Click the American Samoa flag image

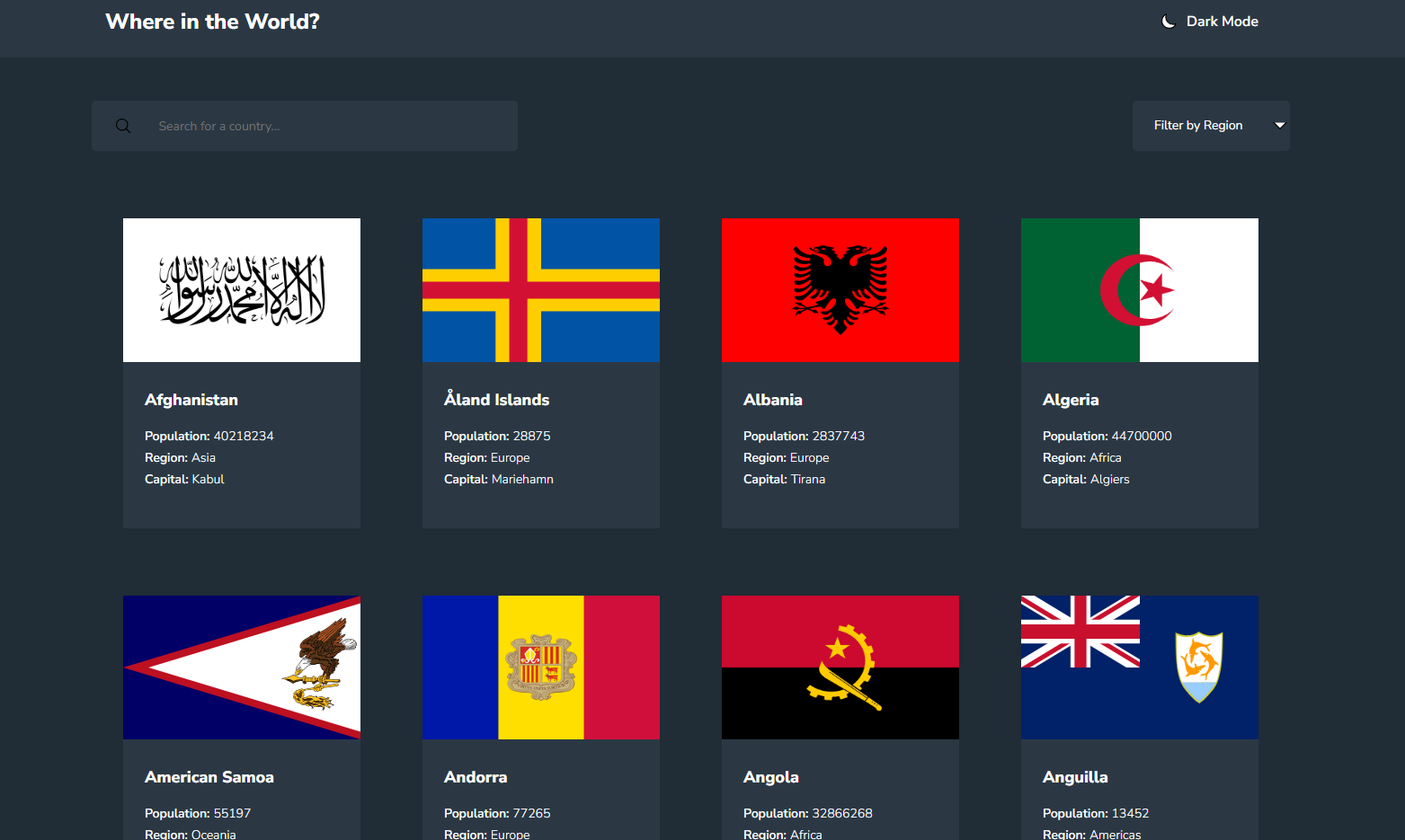click(x=241, y=667)
